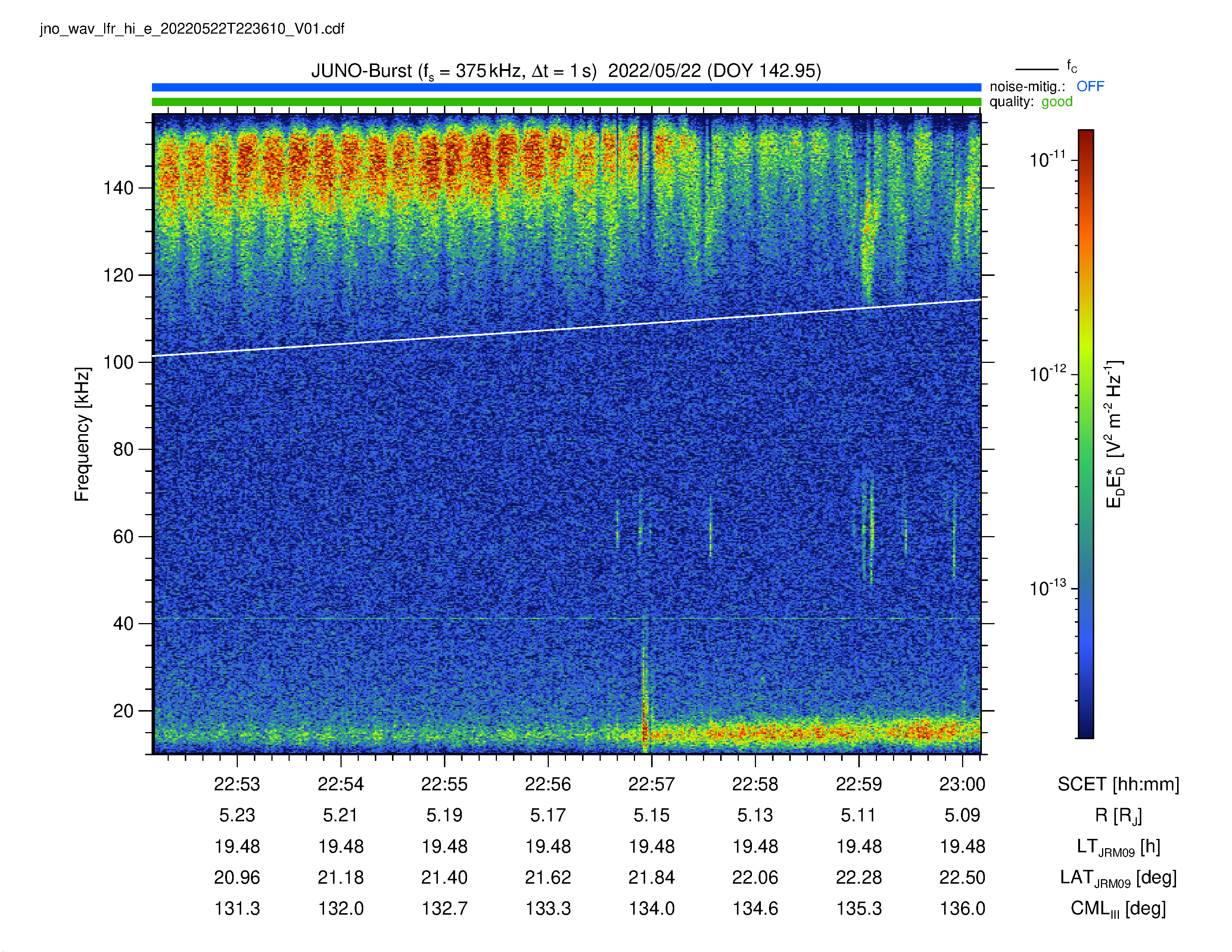Select the blue OFF noise-mitigation label
The height and width of the screenshot is (952, 1232).
1090,86
